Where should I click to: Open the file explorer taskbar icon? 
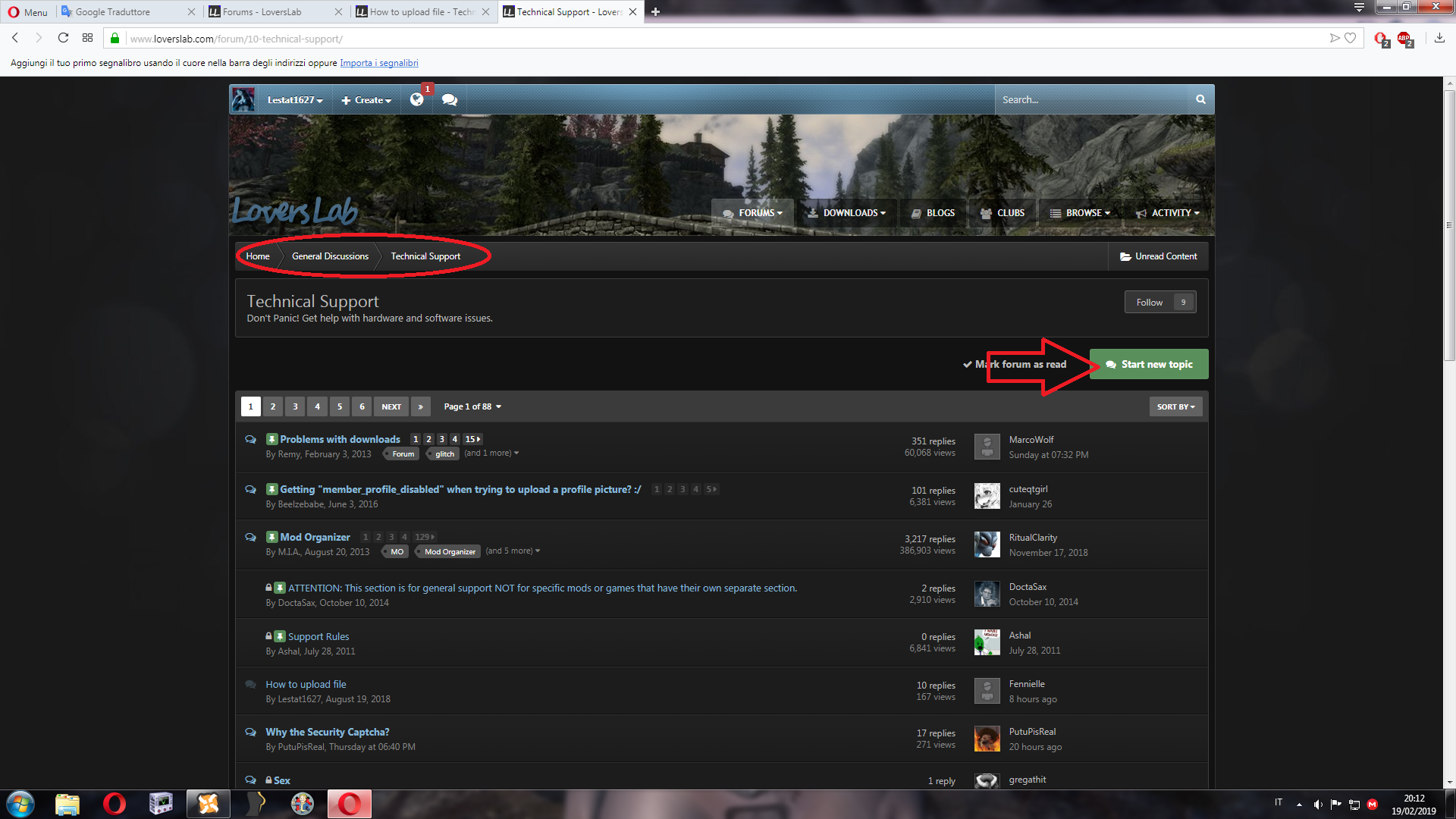[x=67, y=804]
